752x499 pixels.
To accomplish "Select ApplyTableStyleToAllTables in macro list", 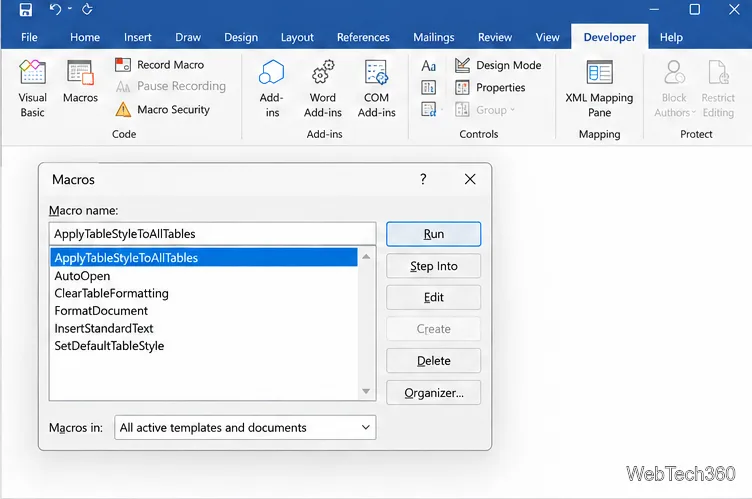I will point(204,258).
